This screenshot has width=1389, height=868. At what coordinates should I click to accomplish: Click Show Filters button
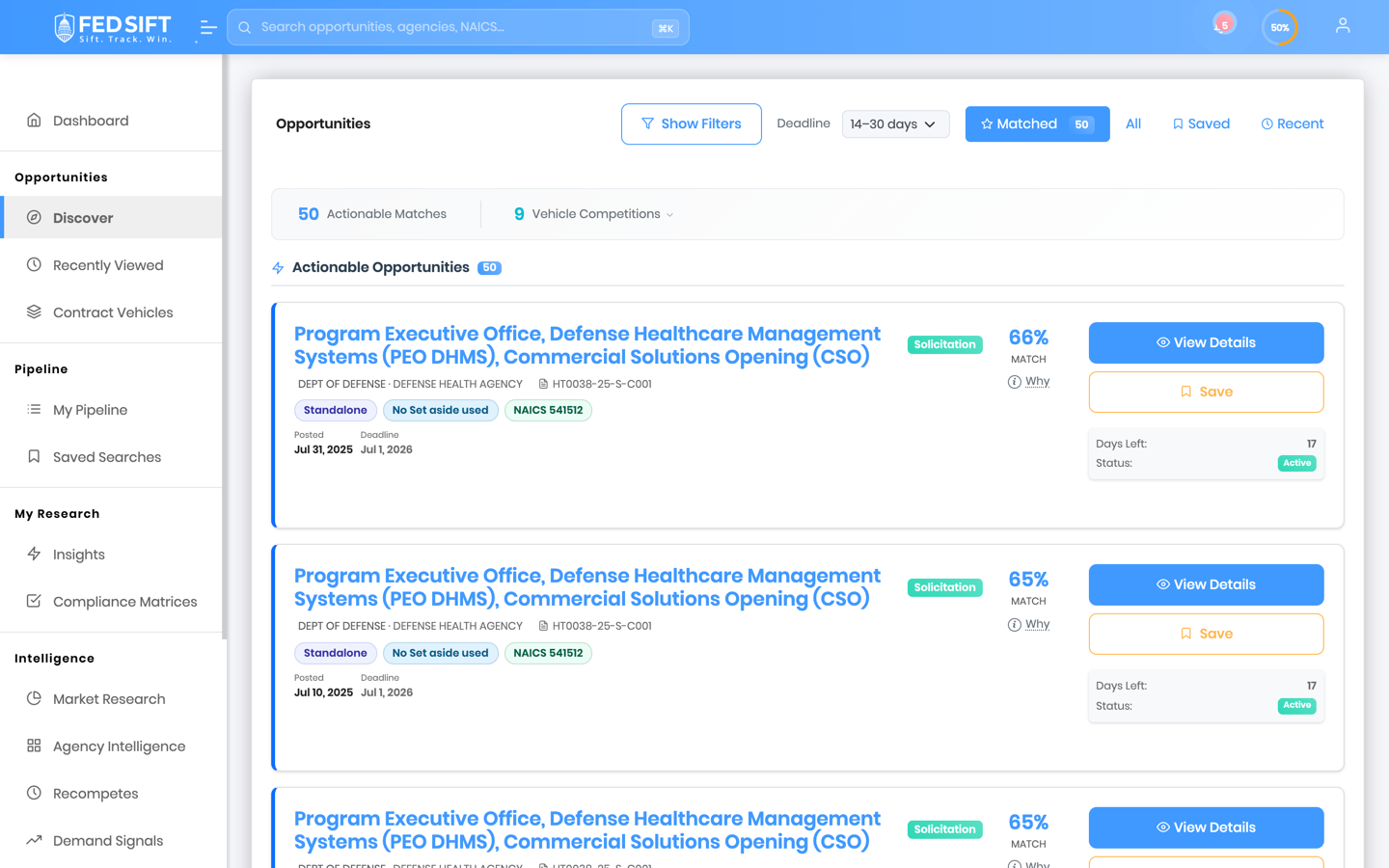pyautogui.click(x=692, y=124)
